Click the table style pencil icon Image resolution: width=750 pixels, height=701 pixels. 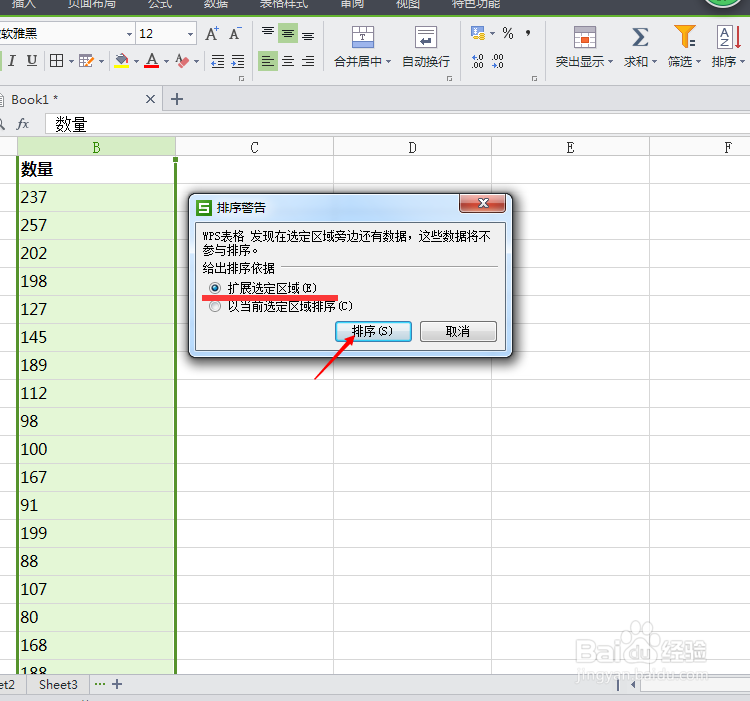[x=87, y=61]
